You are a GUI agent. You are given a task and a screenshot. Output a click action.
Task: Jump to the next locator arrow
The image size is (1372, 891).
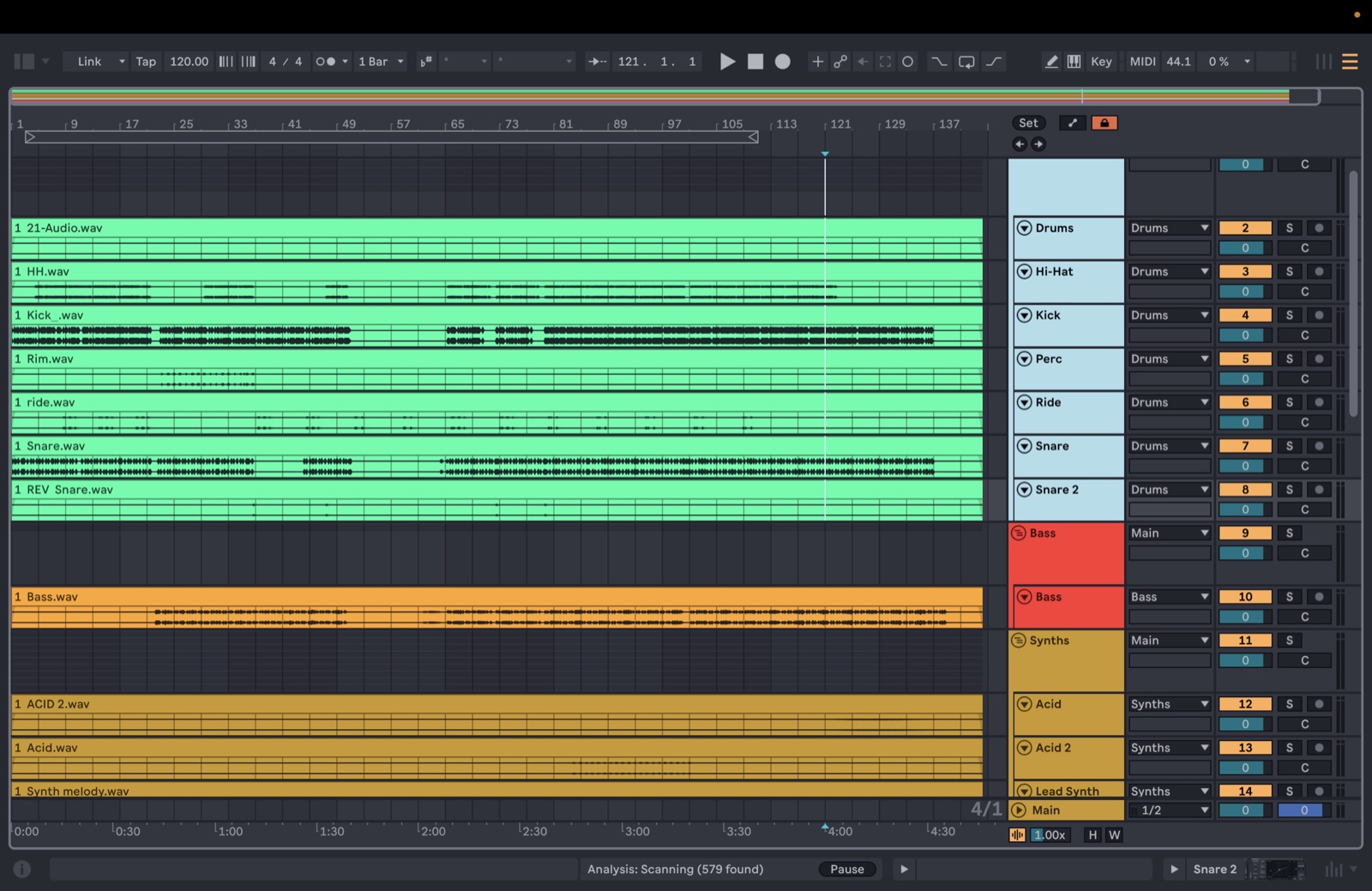[x=1038, y=144]
